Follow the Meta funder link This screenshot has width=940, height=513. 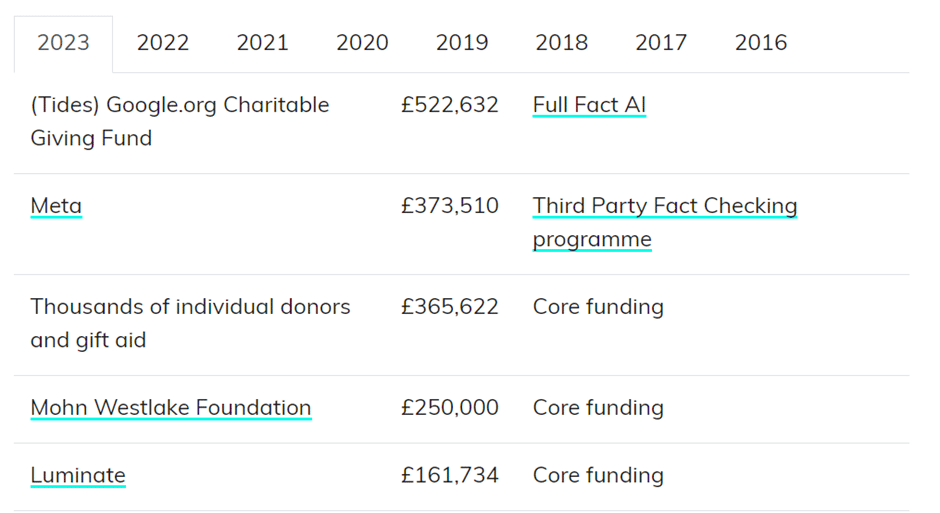56,206
